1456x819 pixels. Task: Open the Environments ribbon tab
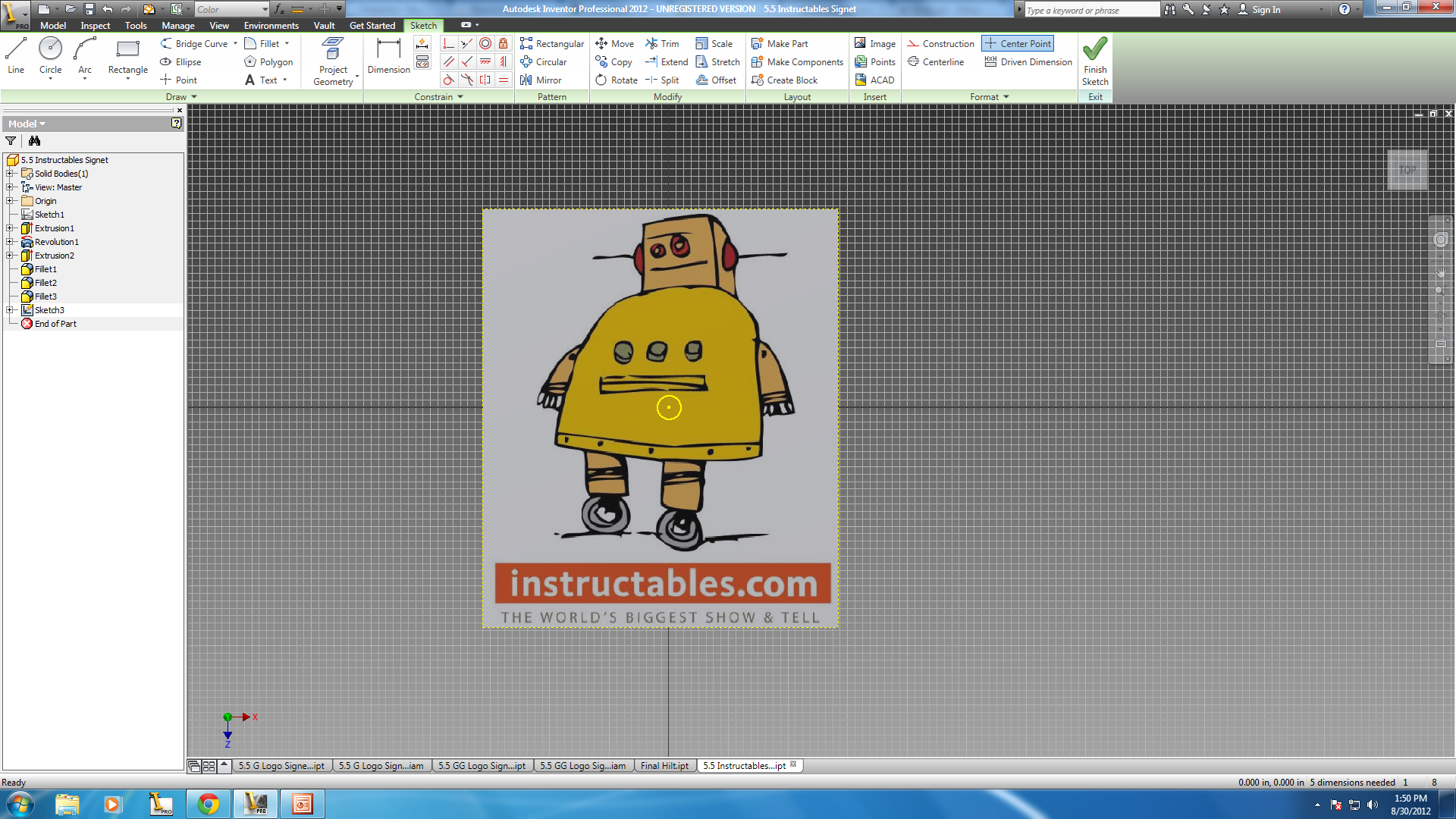coord(271,25)
